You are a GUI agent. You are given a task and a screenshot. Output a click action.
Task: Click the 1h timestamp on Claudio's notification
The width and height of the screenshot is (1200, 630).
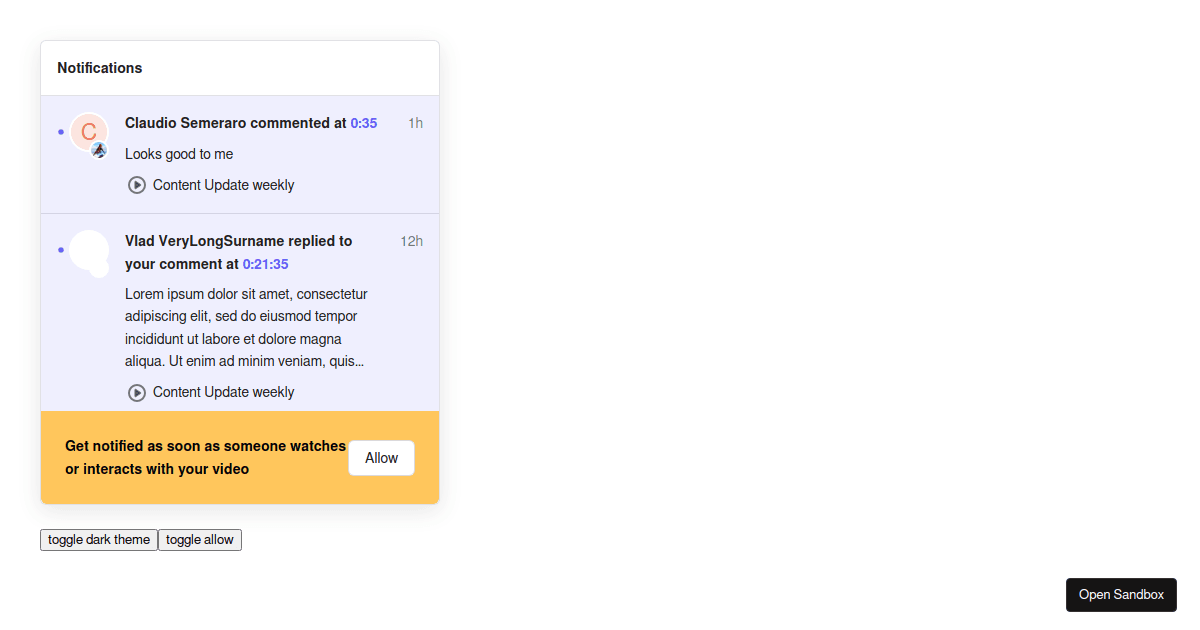(x=415, y=123)
